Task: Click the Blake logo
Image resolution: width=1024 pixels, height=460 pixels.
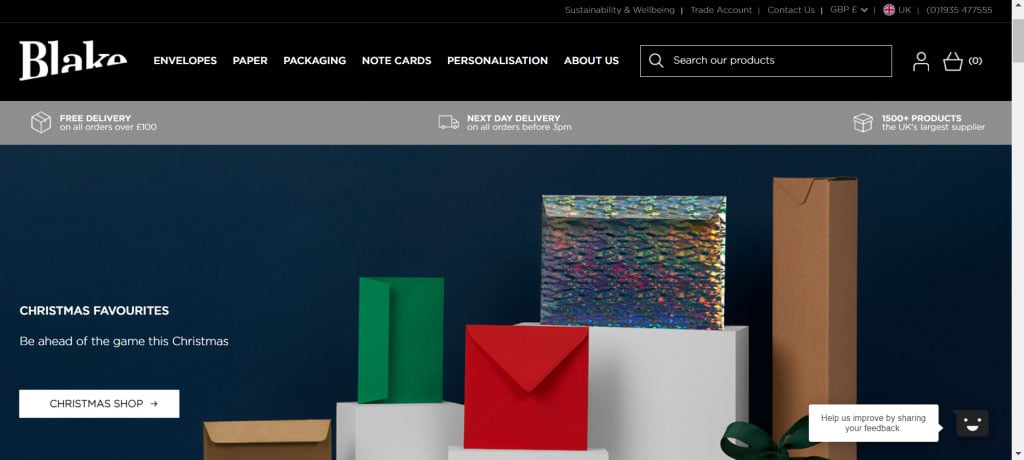Action: click(73, 60)
